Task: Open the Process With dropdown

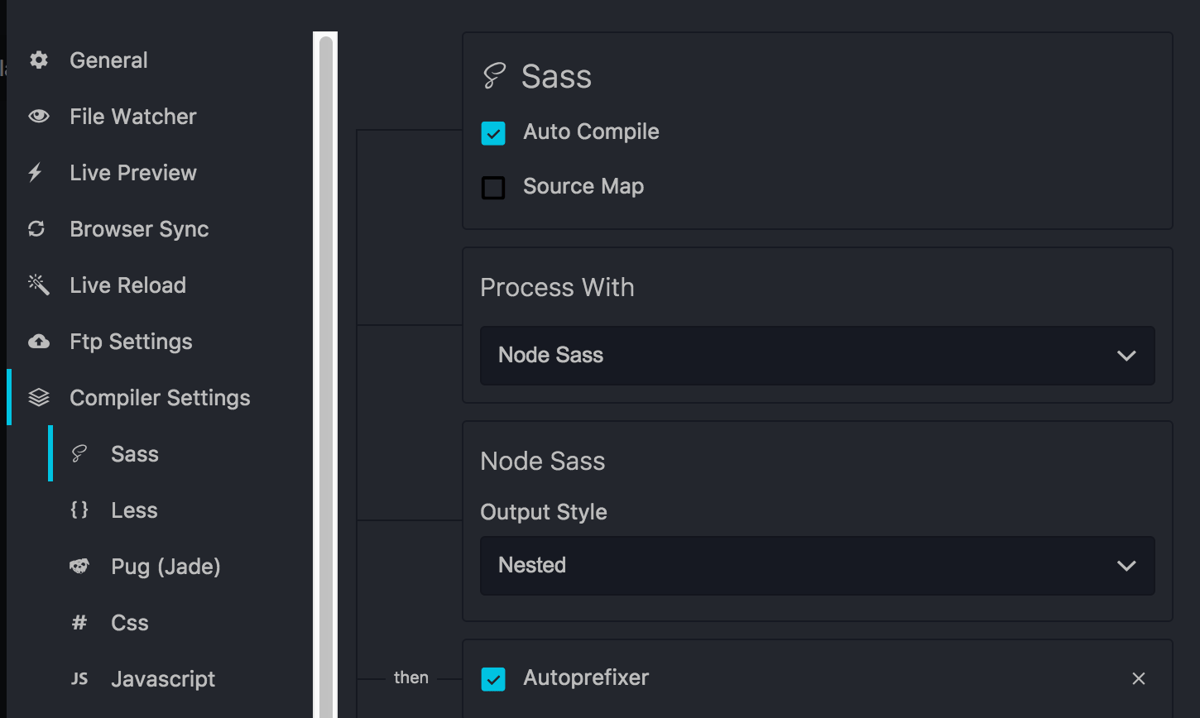Action: click(817, 356)
